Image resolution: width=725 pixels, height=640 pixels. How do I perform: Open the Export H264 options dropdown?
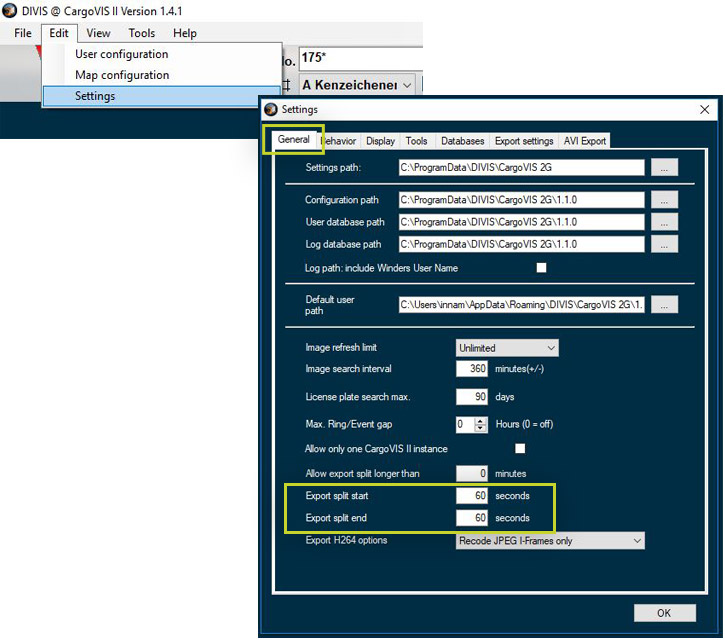tap(550, 541)
